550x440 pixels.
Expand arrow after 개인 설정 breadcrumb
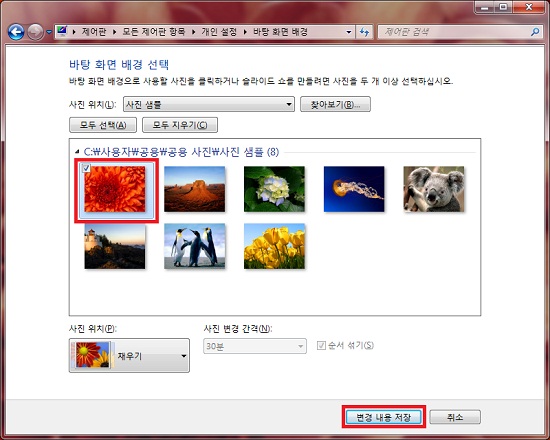point(245,32)
